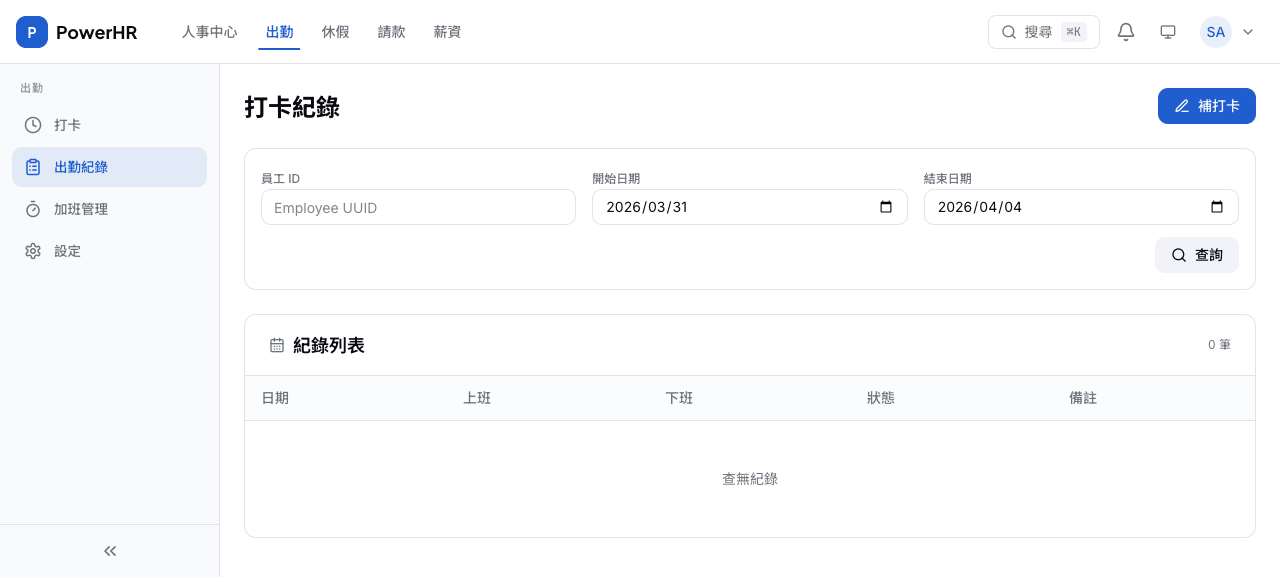The width and height of the screenshot is (1280, 577).
Task: Click the PowerHR logo icon
Action: [x=32, y=32]
